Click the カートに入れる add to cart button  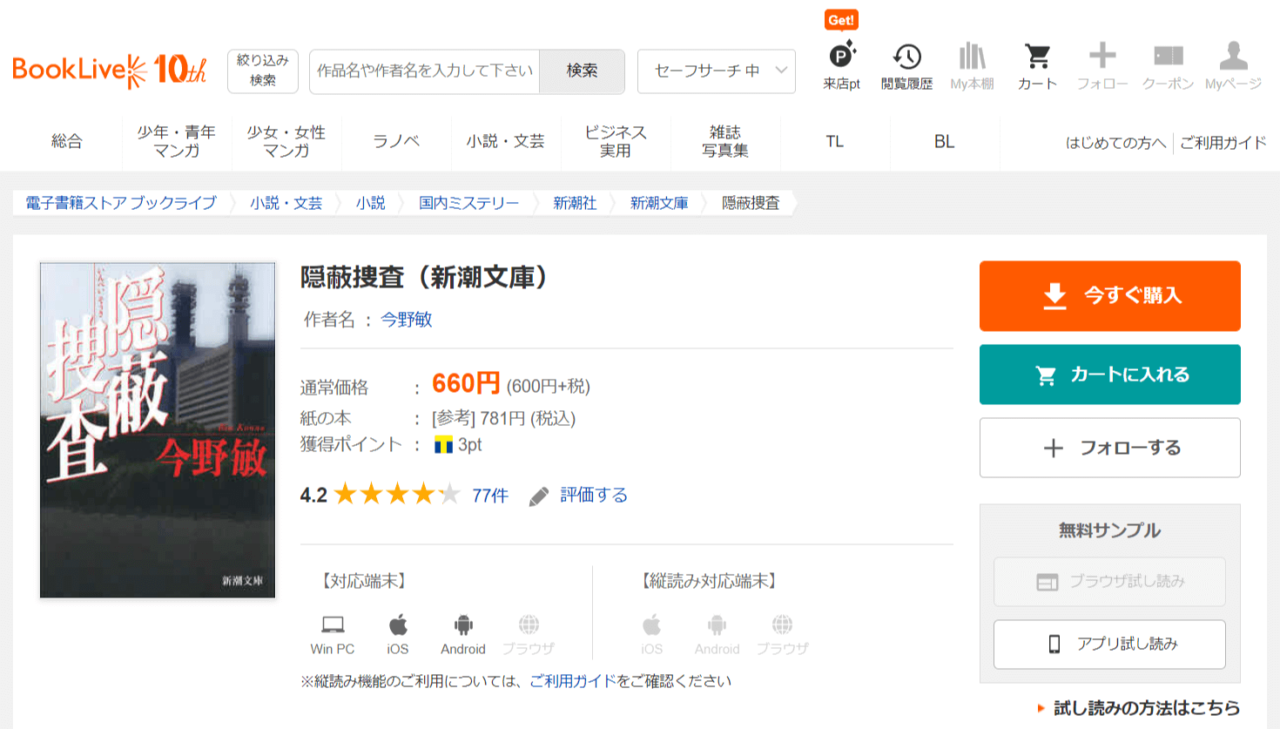[x=1109, y=375]
